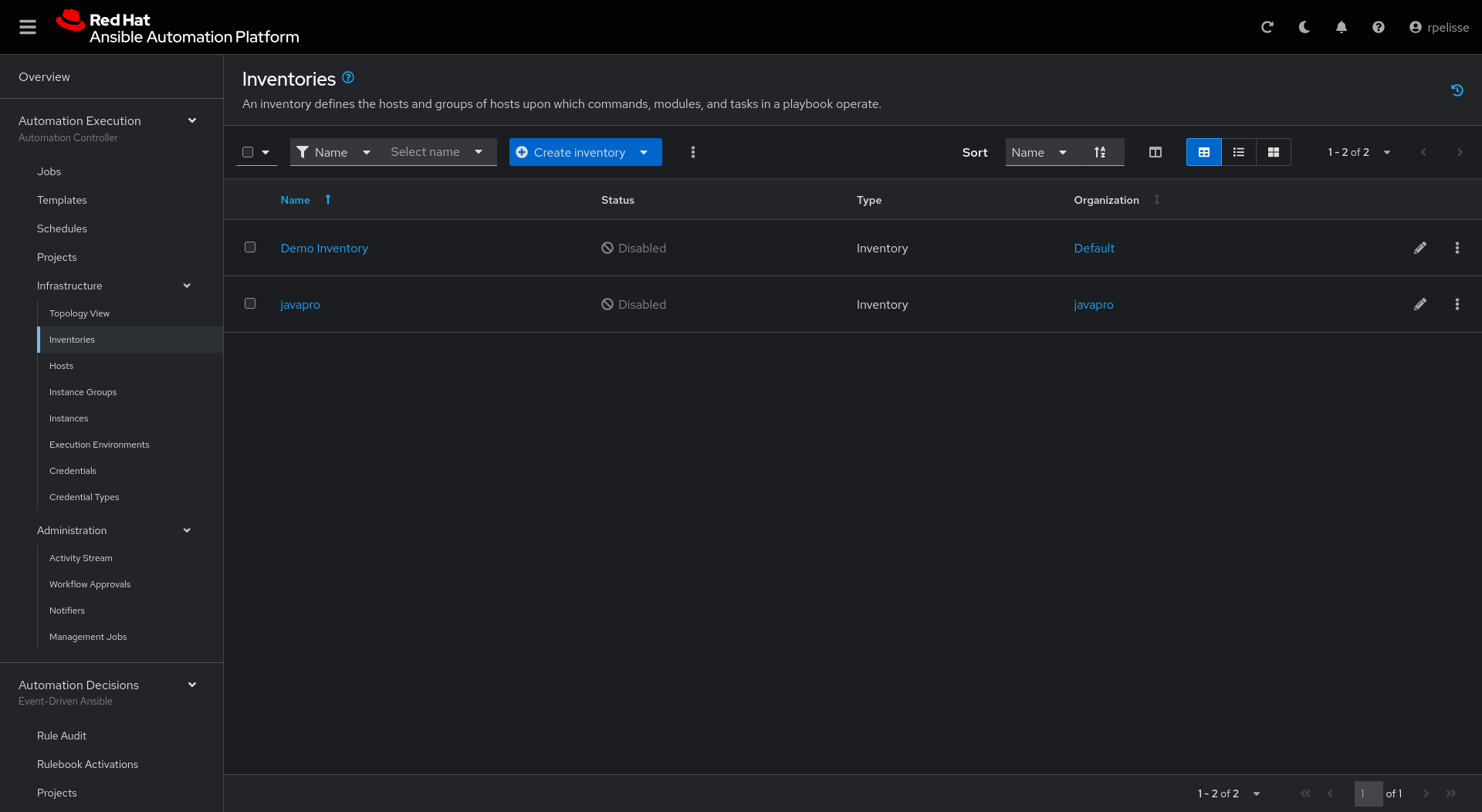Screen dimensions: 1482x812
Task: Open help question mark icon in header
Action: tap(1379, 27)
